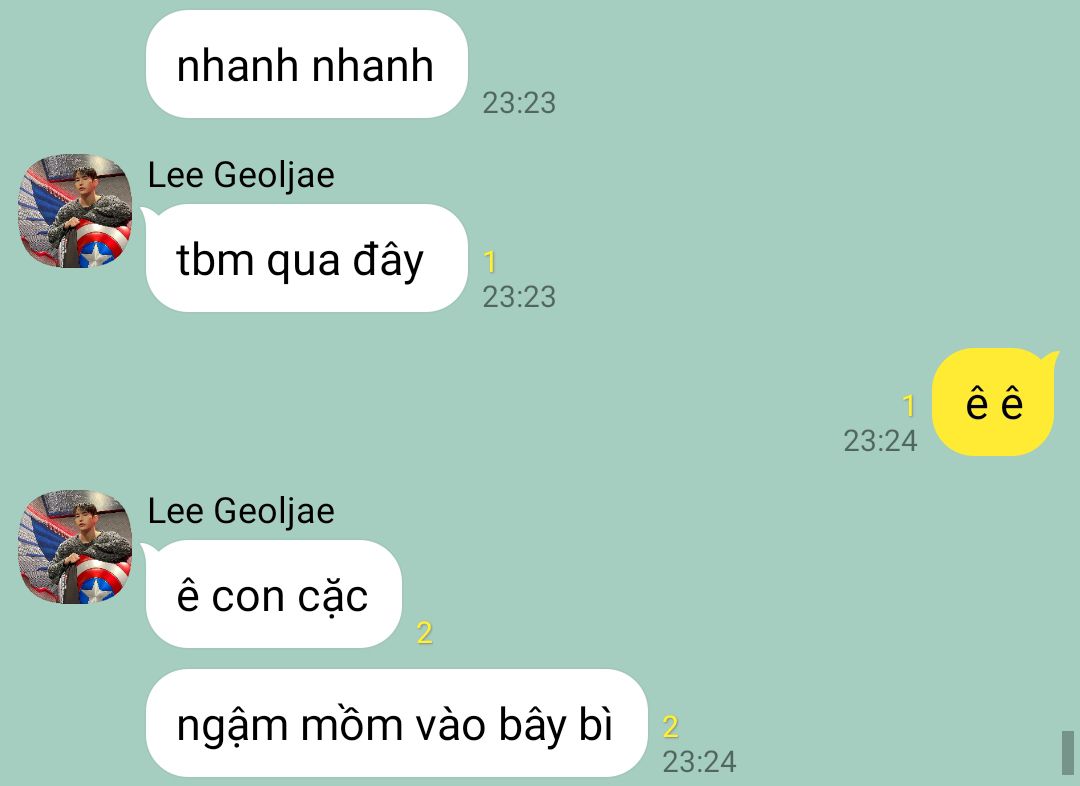Select the "ngậm mồm vào bây bì" message
The height and width of the screenshot is (786, 1080).
coord(397,723)
